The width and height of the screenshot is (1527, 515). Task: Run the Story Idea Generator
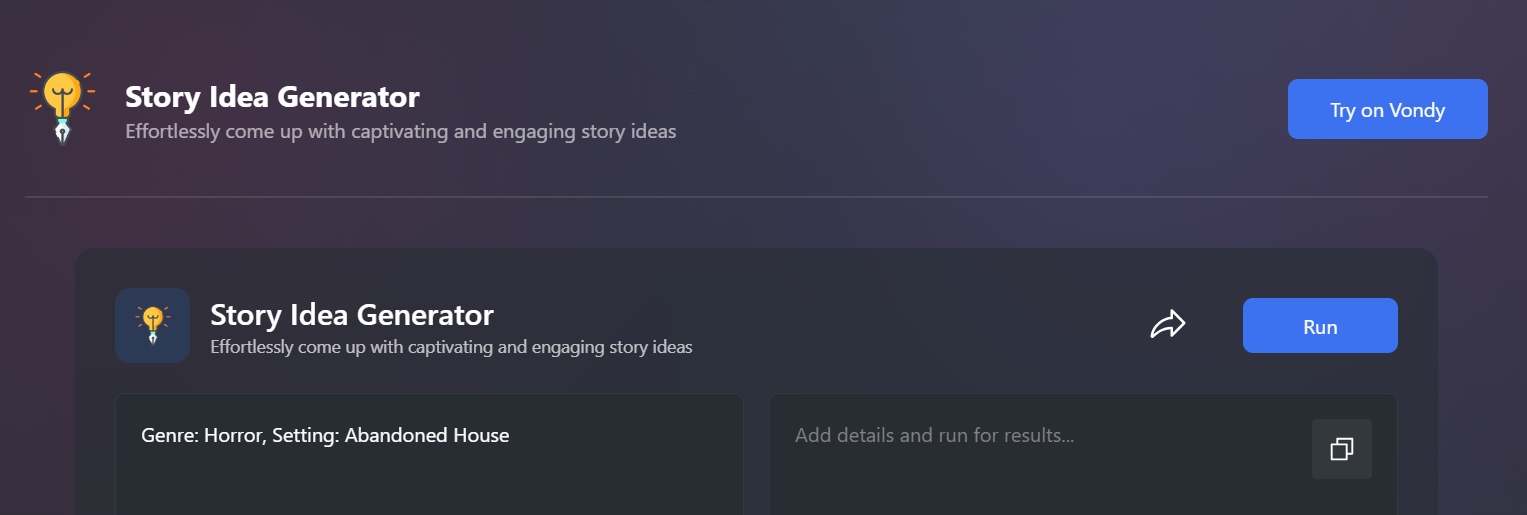1320,326
